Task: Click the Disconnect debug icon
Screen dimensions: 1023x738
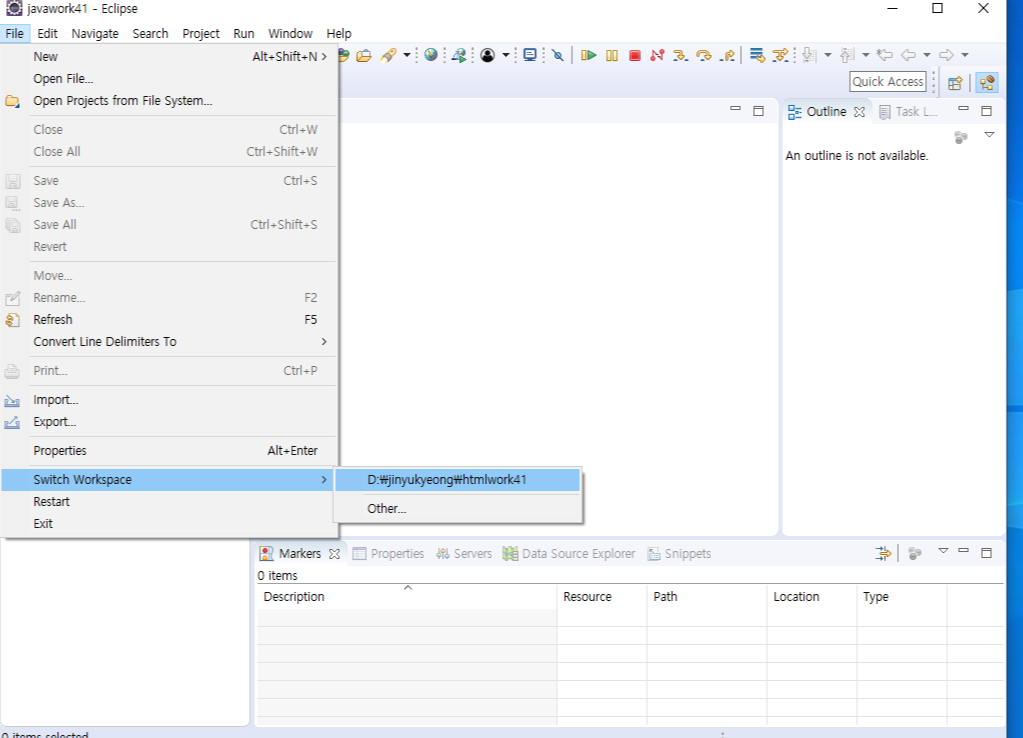Action: click(x=657, y=55)
